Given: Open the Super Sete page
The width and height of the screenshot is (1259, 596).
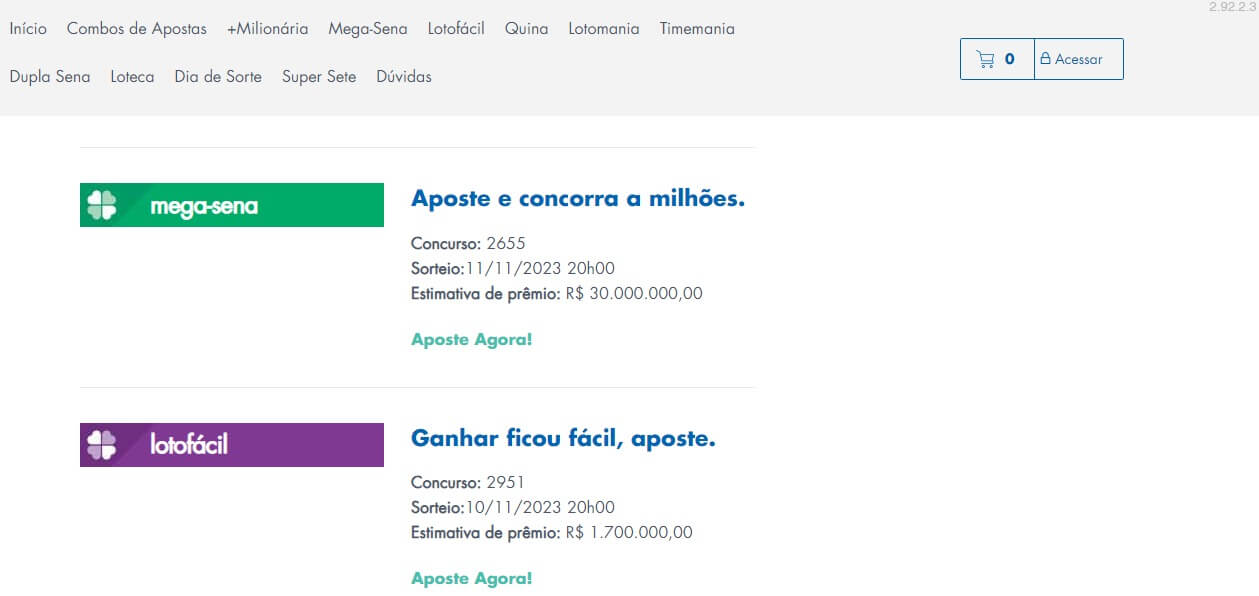Looking at the screenshot, I should pos(318,77).
